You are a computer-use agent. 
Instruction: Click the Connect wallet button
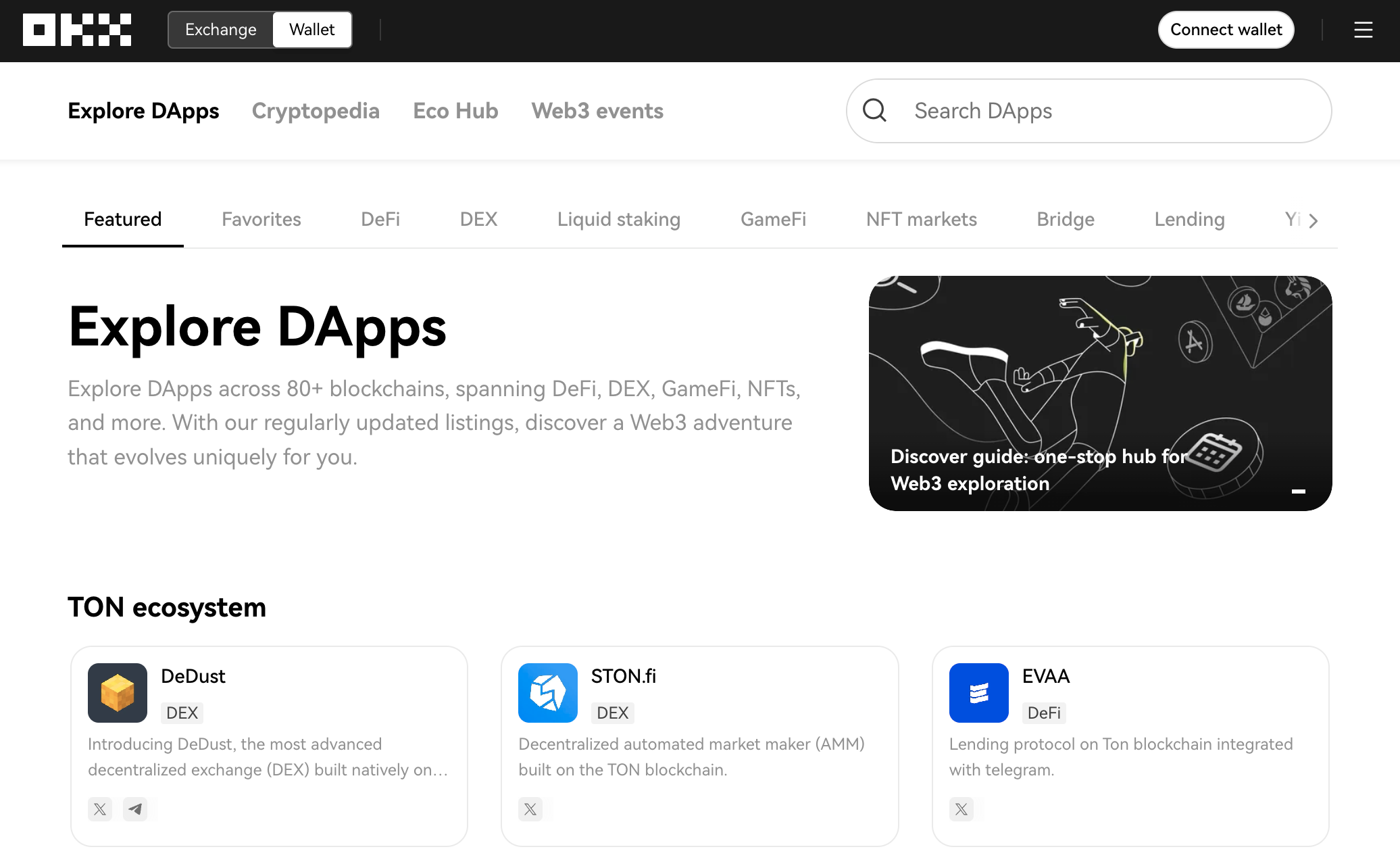(1226, 30)
